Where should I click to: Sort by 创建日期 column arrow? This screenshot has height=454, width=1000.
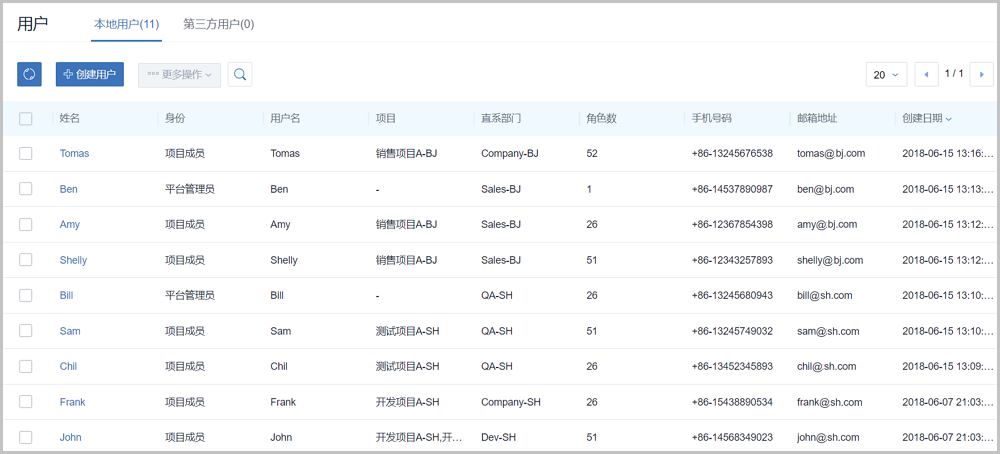click(948, 119)
